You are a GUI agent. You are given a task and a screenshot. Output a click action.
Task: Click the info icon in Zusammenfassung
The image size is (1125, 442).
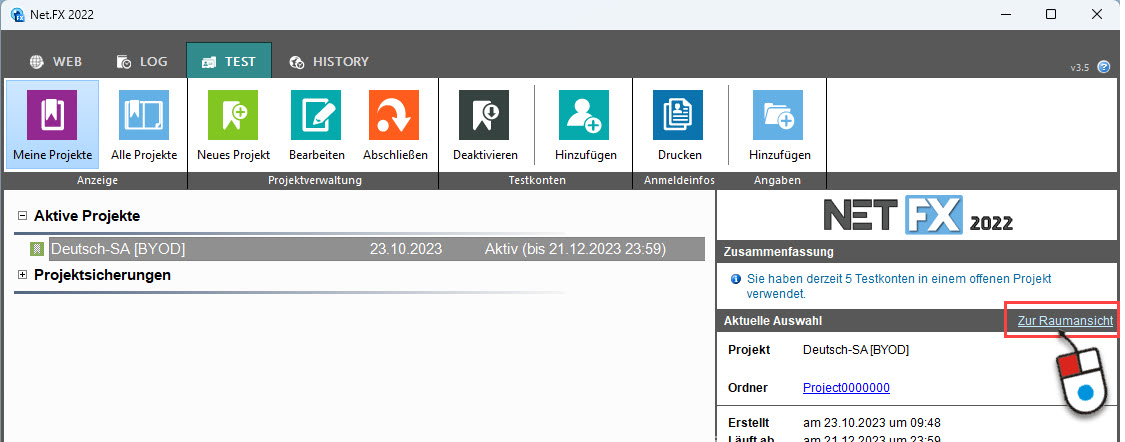(735, 278)
